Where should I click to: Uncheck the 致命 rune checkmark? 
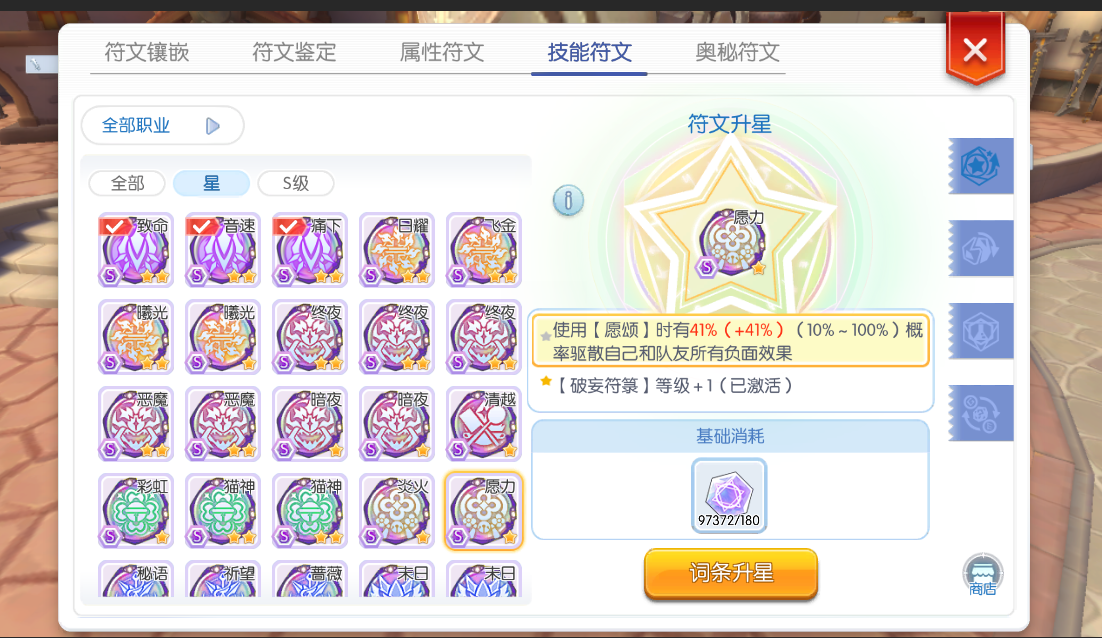point(115,226)
